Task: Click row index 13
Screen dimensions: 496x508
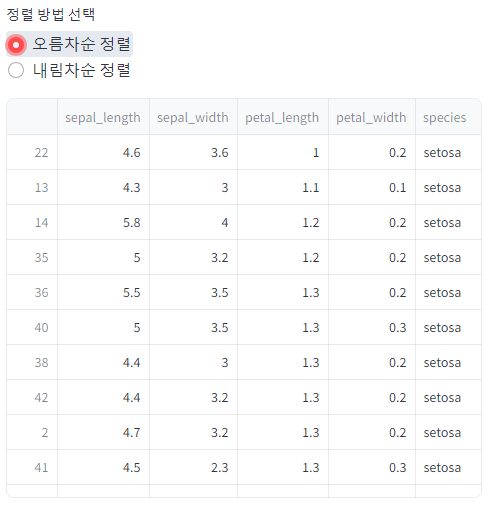Action: click(32, 187)
